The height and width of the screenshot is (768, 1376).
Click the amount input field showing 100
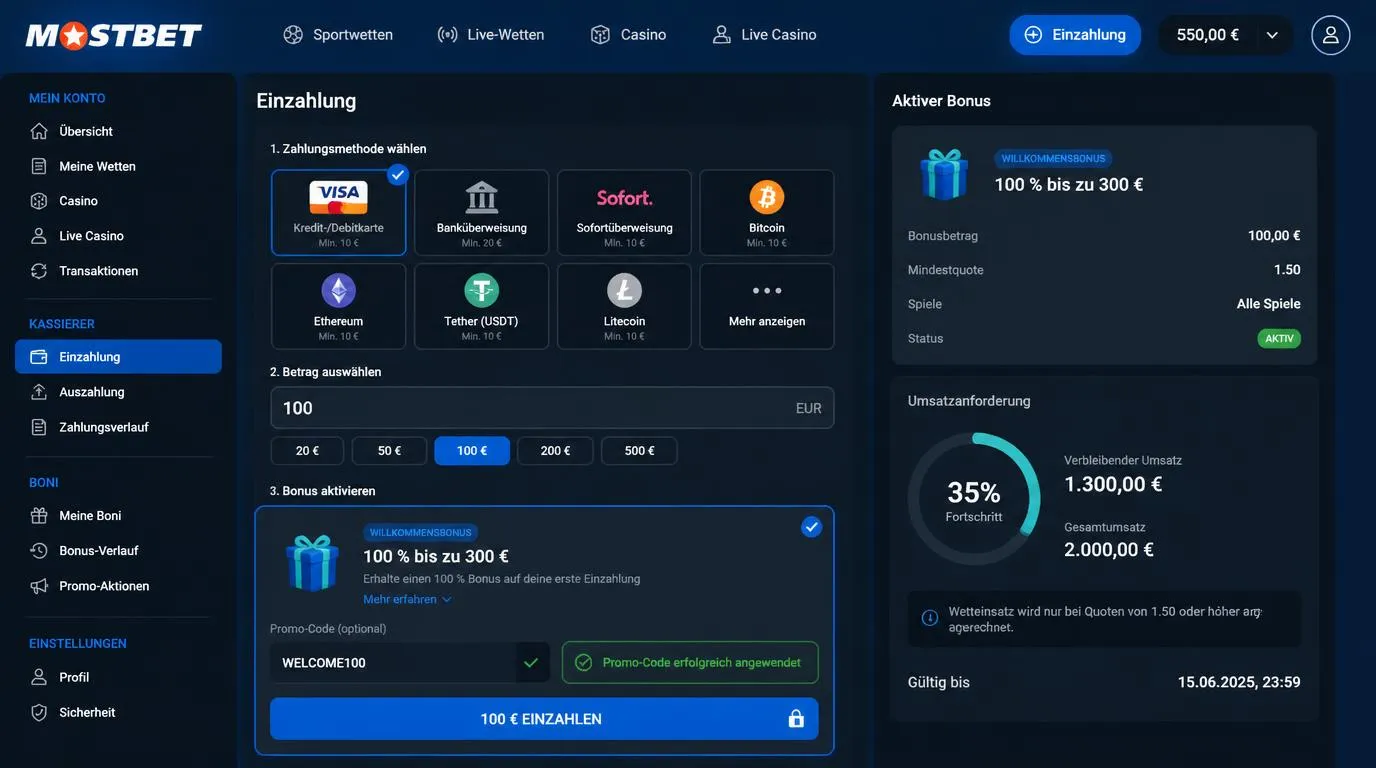pos(552,408)
